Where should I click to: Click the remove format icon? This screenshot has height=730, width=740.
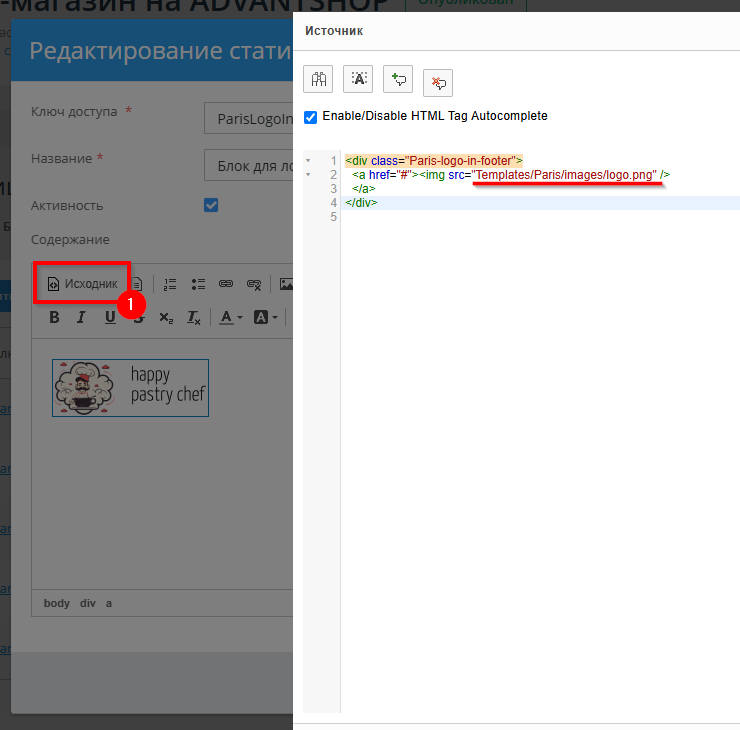(194, 318)
